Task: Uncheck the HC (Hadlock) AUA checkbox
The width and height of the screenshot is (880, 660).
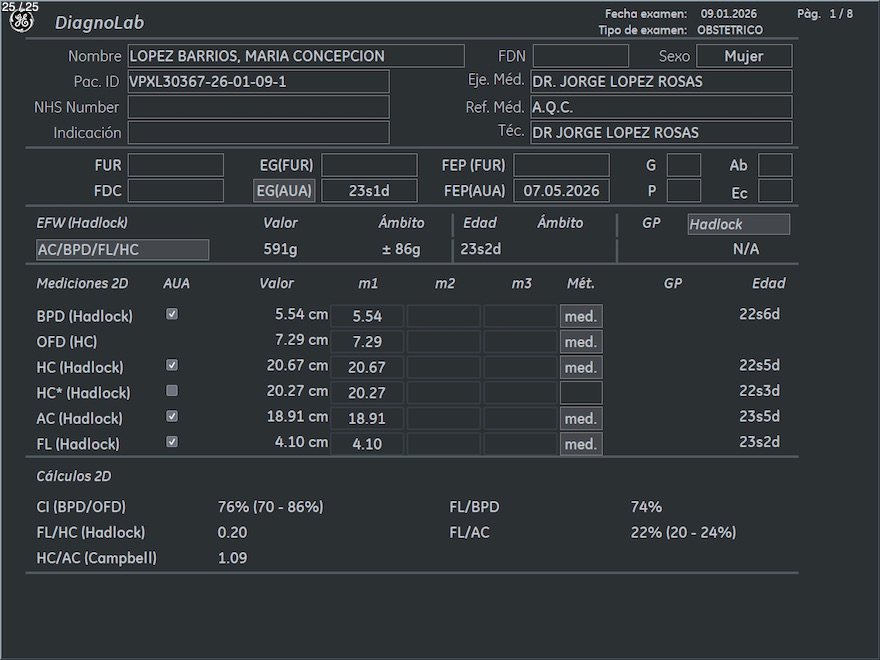Action: click(172, 366)
